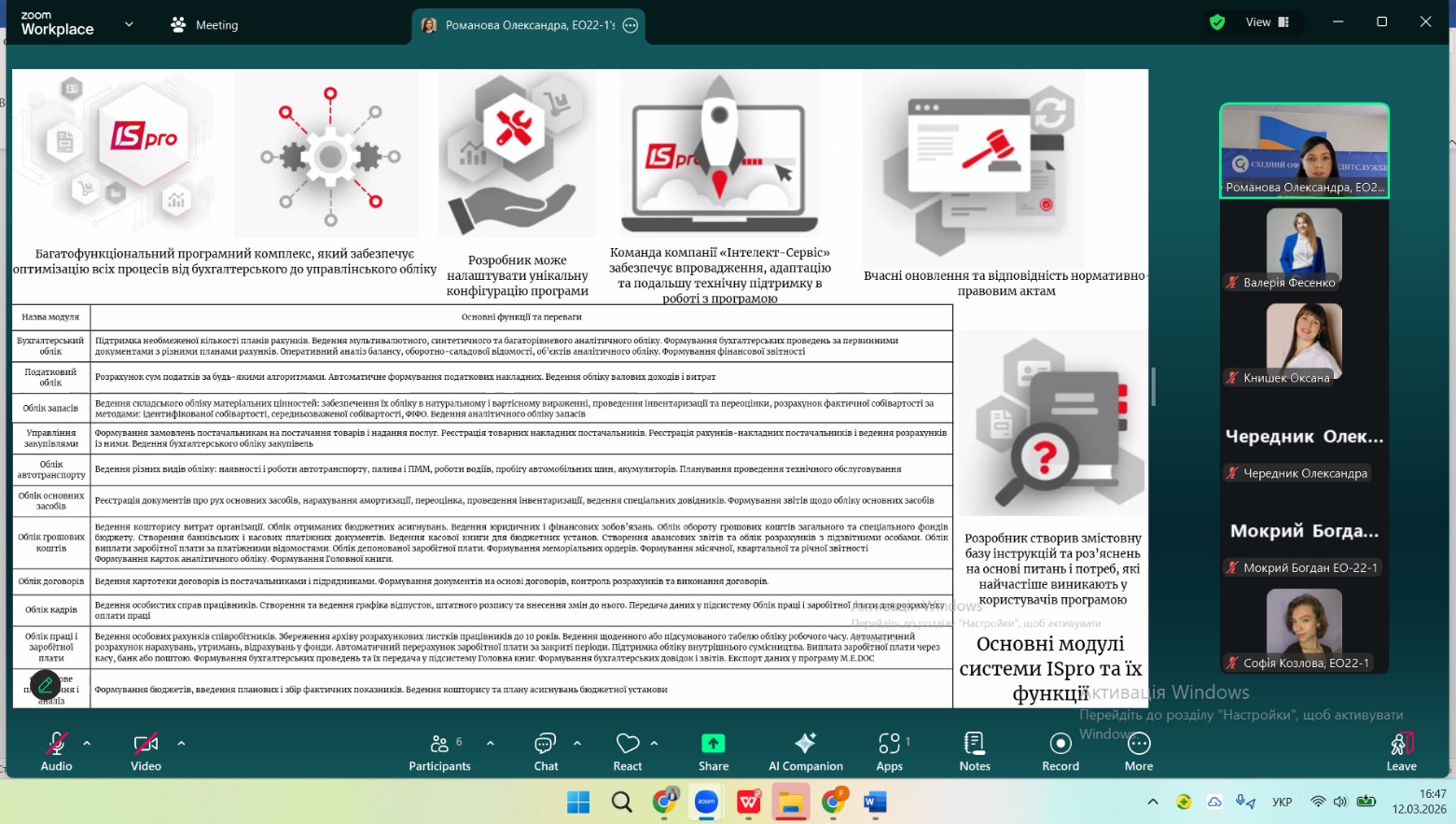
Task: Open the Participants panel
Action: coord(439,751)
